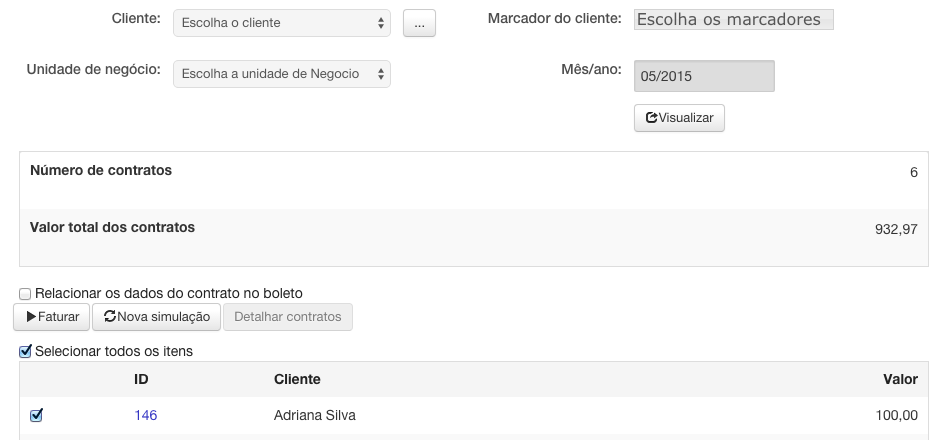Click the Detalhar contratos button
The height and width of the screenshot is (440, 945).
tap(287, 317)
